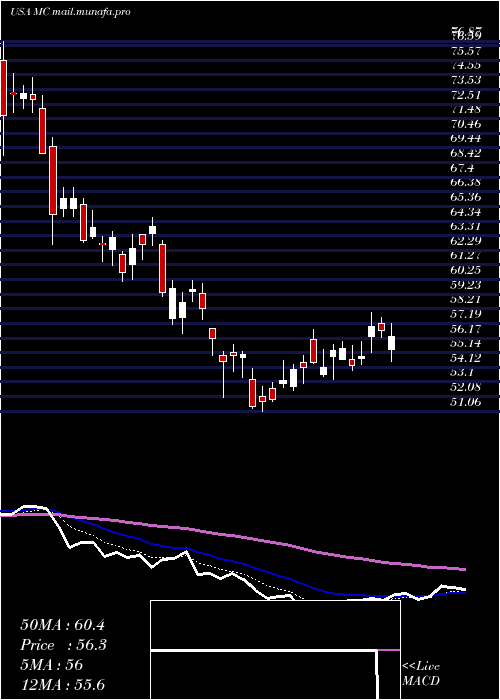Click the 58.21 price axis label
The height and width of the screenshot is (700, 500).
click(466, 299)
